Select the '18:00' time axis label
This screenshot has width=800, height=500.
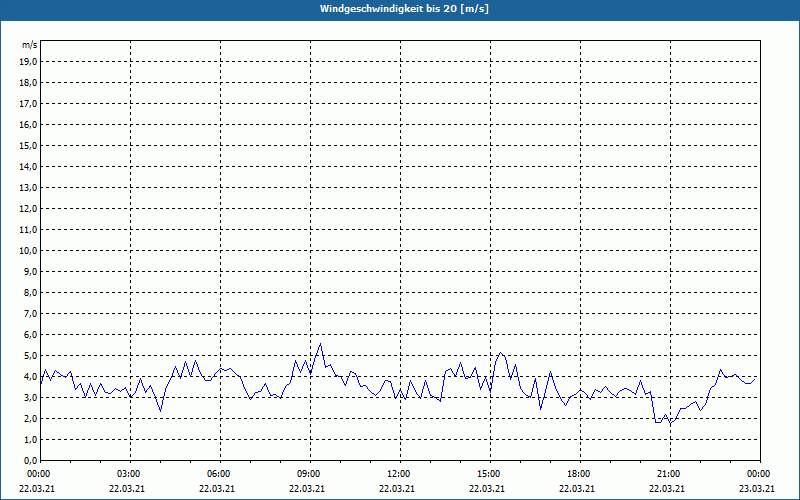pyautogui.click(x=580, y=474)
